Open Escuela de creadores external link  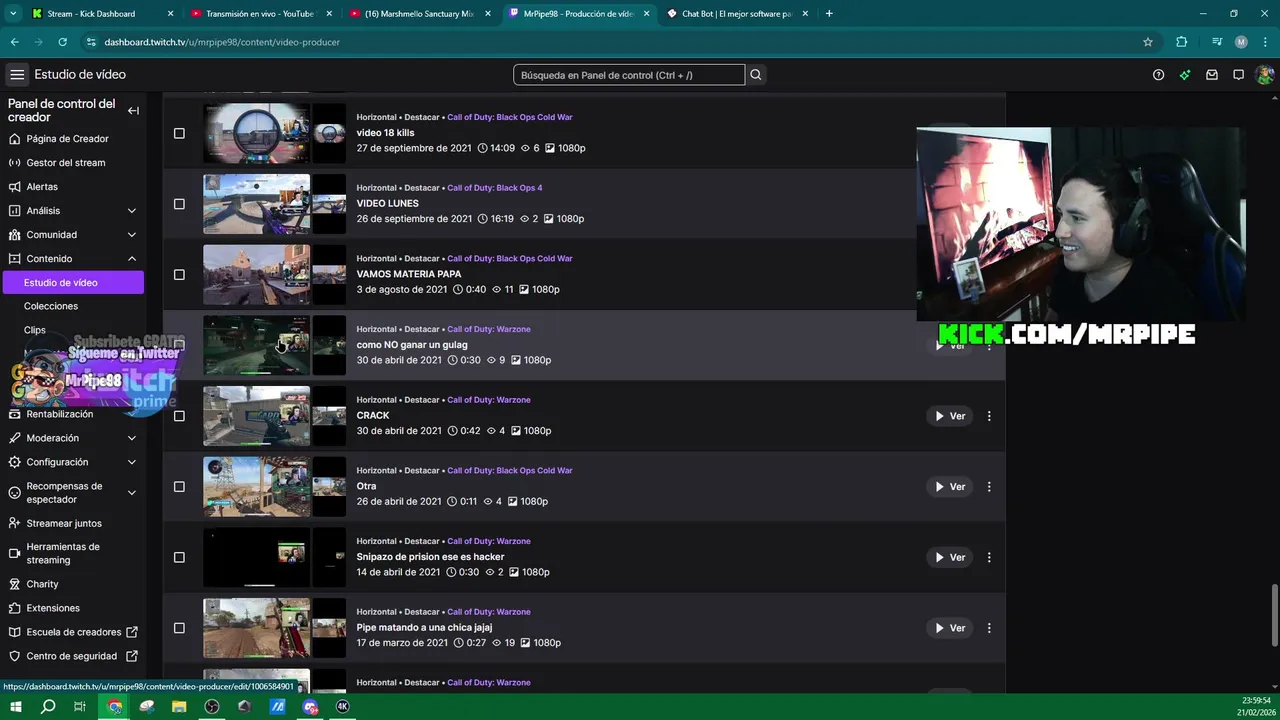(73, 632)
